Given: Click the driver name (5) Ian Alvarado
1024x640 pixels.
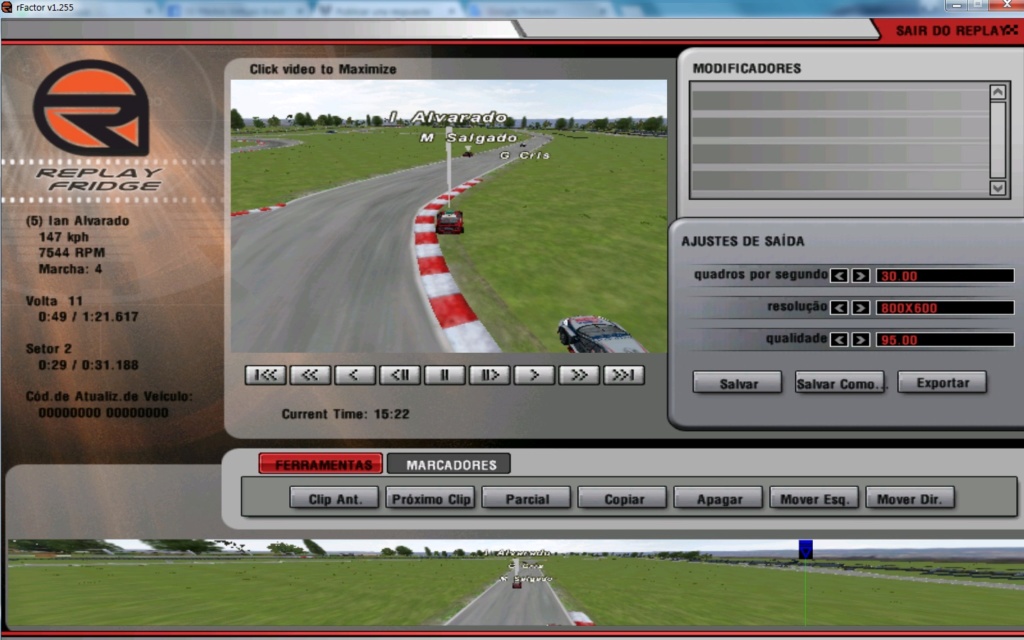Looking at the screenshot, I should pos(77,221).
